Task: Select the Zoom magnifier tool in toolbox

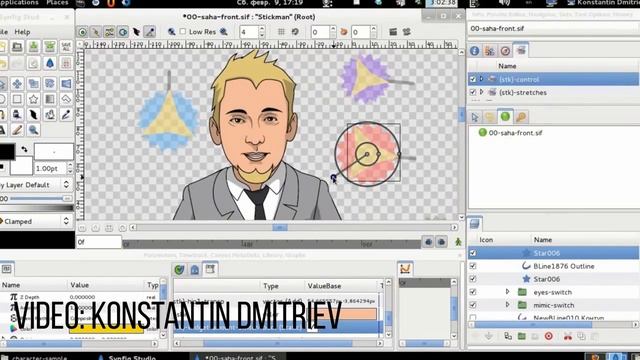Action: 33,130
